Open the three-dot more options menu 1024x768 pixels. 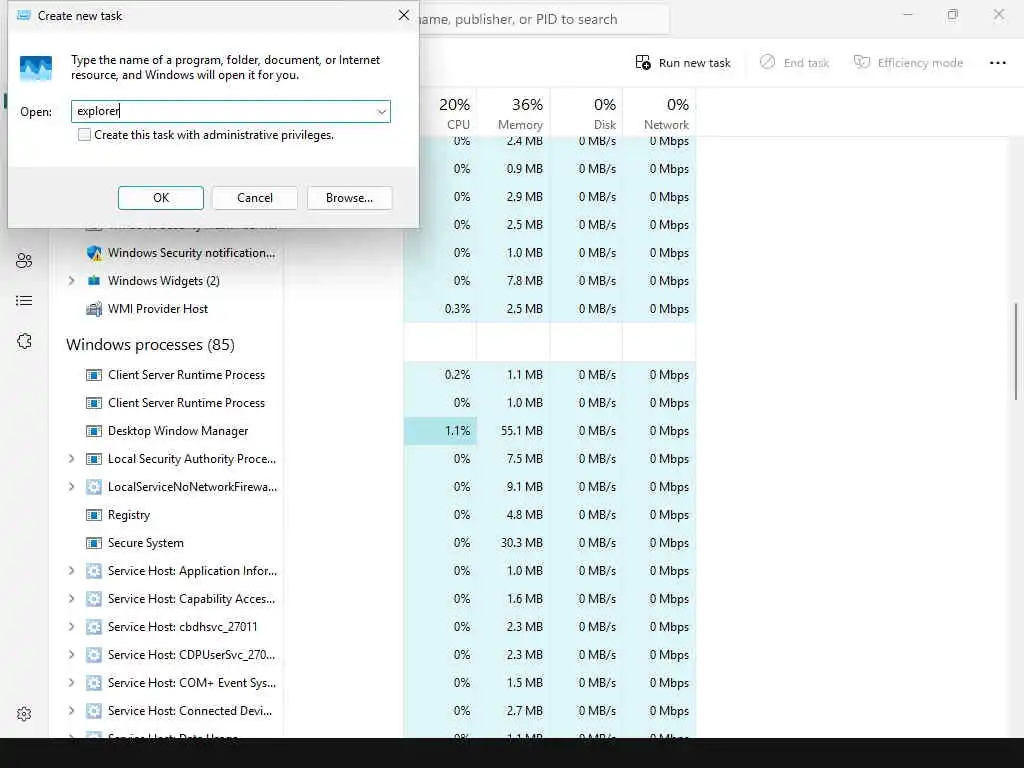997,63
